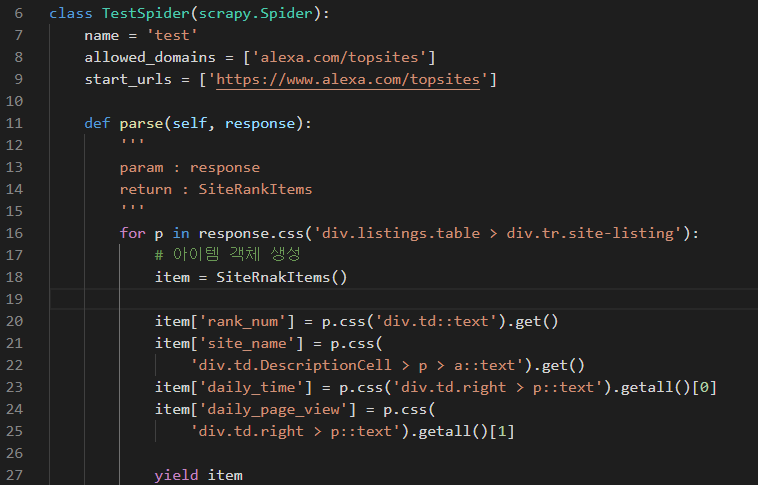Click the 'daily_time' key string

click(x=251, y=387)
